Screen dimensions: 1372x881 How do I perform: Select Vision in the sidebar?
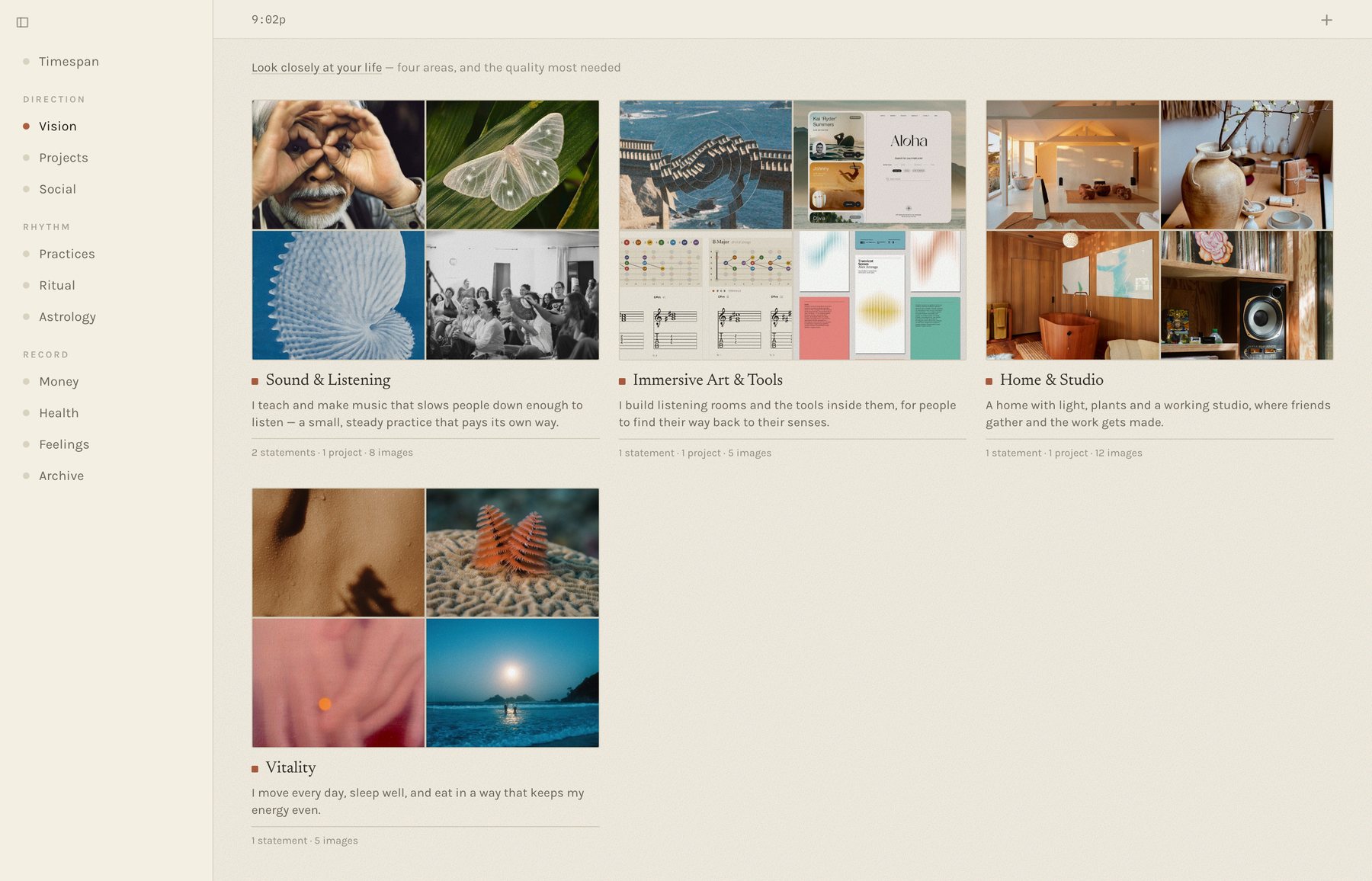click(x=58, y=127)
